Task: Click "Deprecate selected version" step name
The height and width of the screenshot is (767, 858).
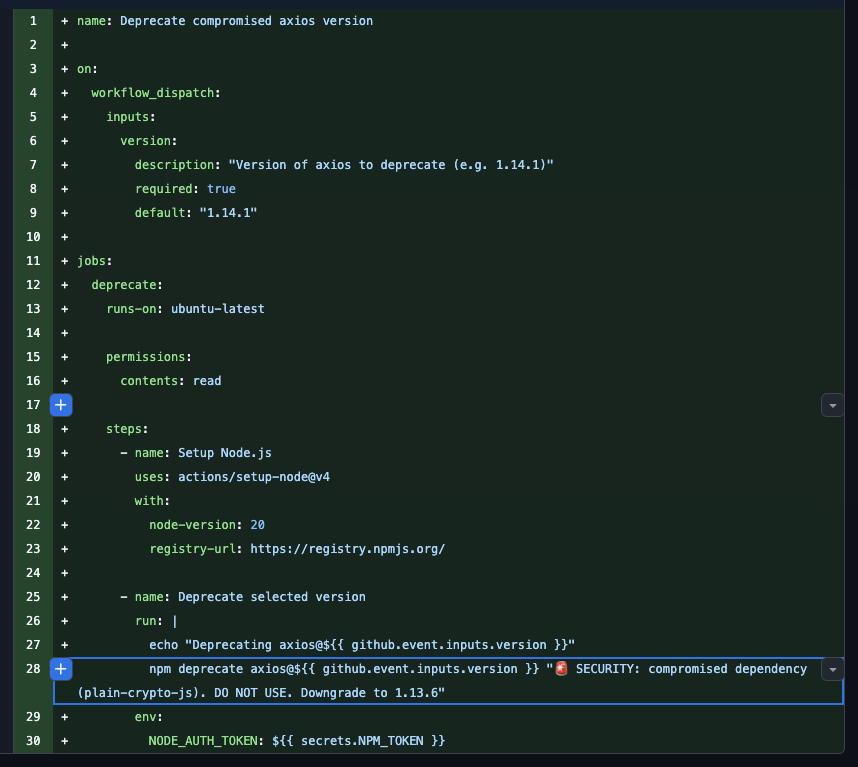Action: pyautogui.click(x=272, y=597)
